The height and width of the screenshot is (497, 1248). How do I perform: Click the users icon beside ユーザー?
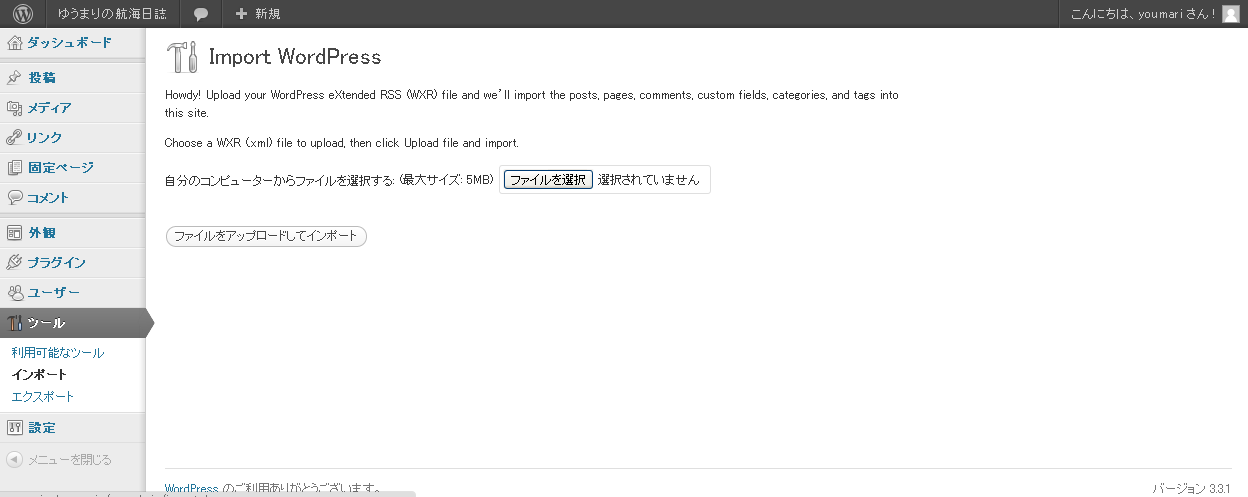[x=14, y=292]
